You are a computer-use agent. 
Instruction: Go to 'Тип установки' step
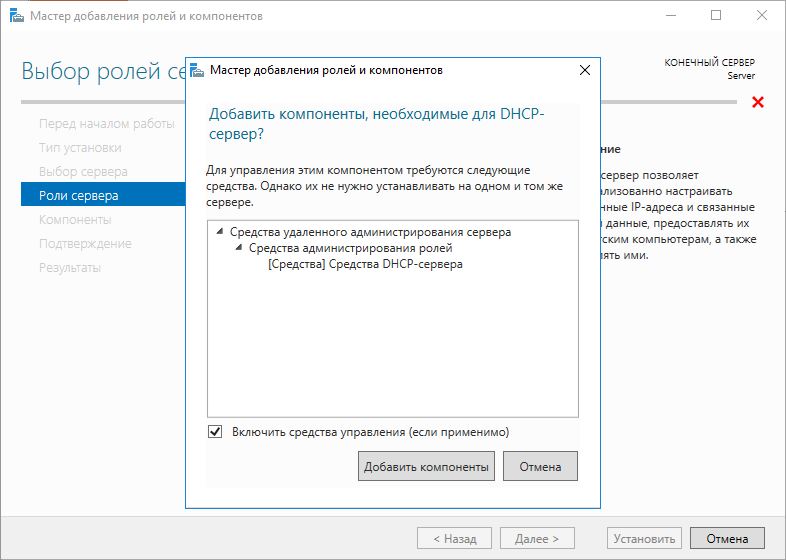point(80,148)
